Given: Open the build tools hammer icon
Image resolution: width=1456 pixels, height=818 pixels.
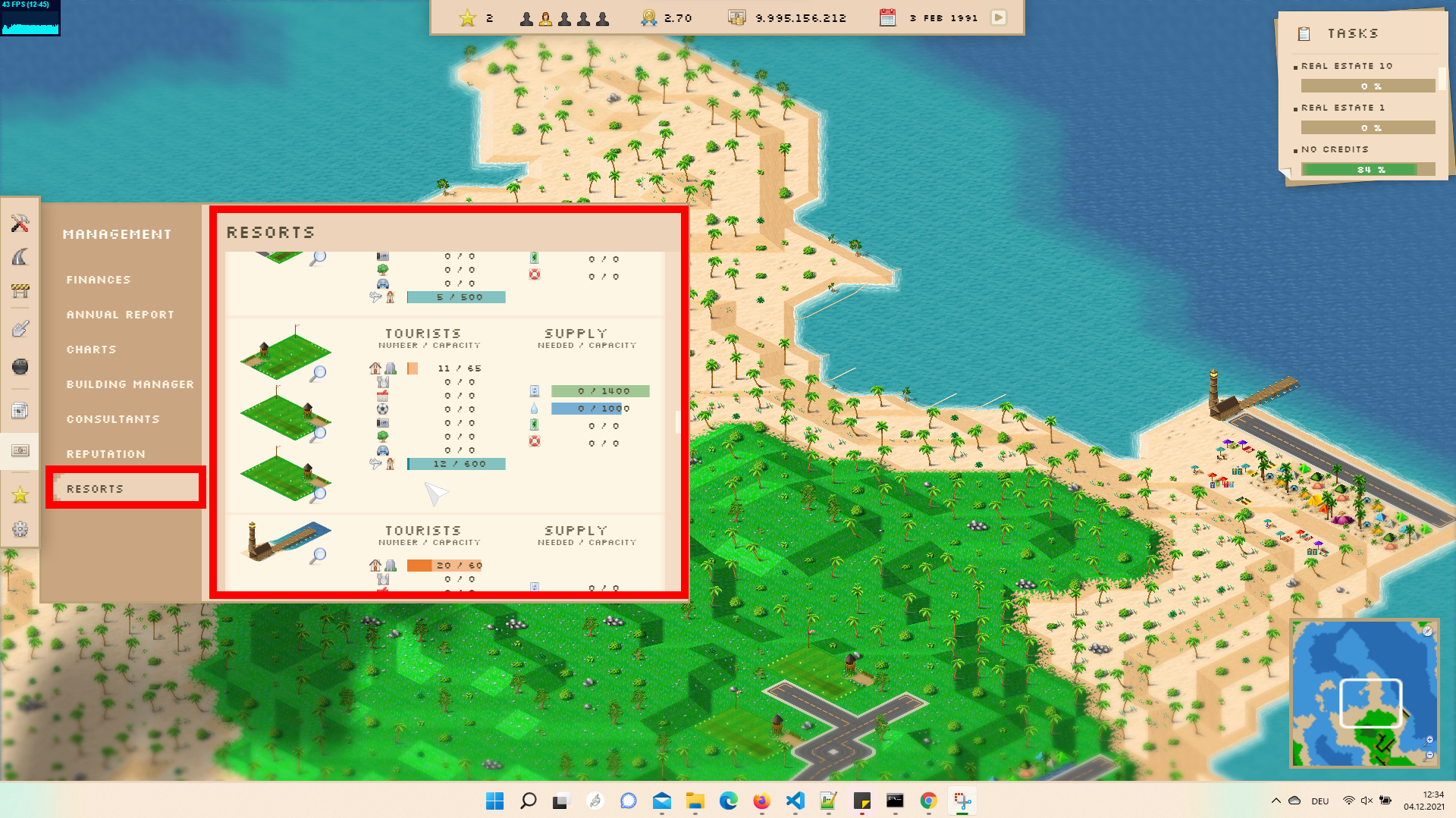Looking at the screenshot, I should coord(20,223).
